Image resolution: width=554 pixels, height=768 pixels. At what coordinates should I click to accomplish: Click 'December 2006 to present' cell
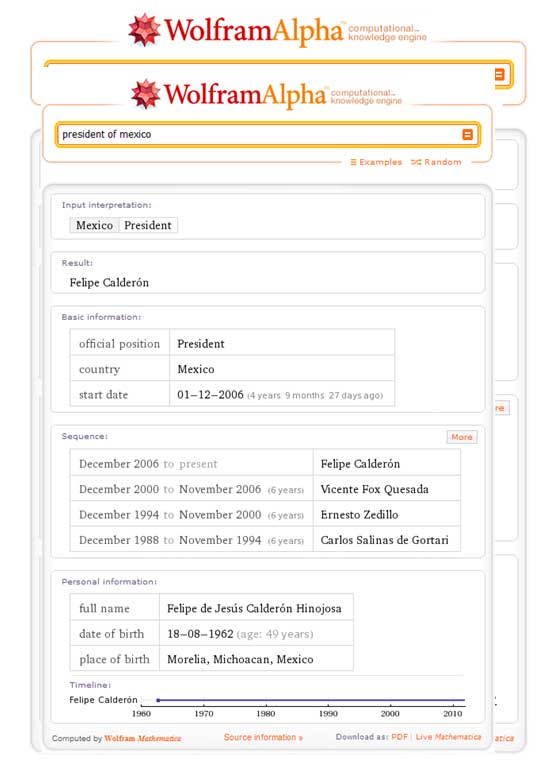(x=192, y=463)
